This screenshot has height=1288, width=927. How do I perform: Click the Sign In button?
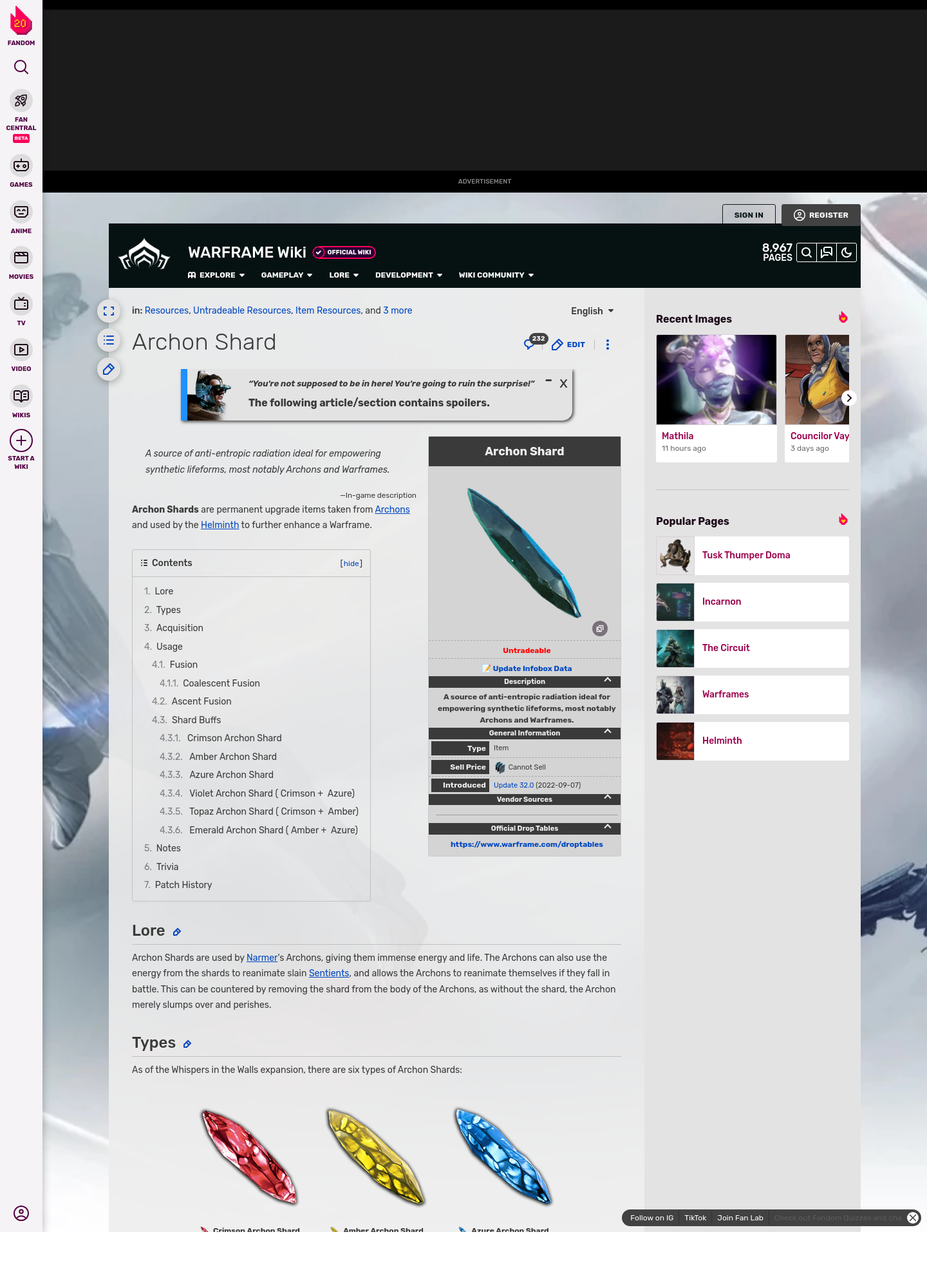749,215
